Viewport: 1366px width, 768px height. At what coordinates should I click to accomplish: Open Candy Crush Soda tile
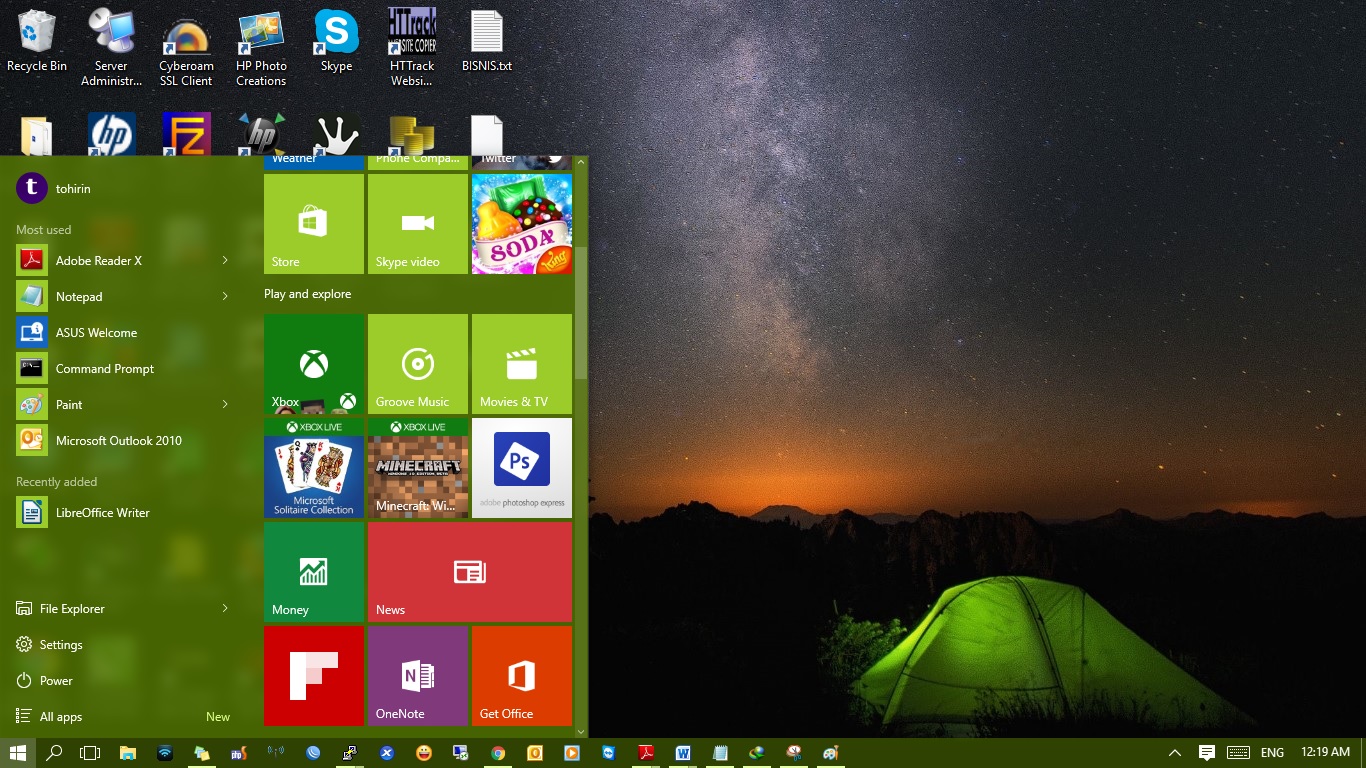pos(522,224)
